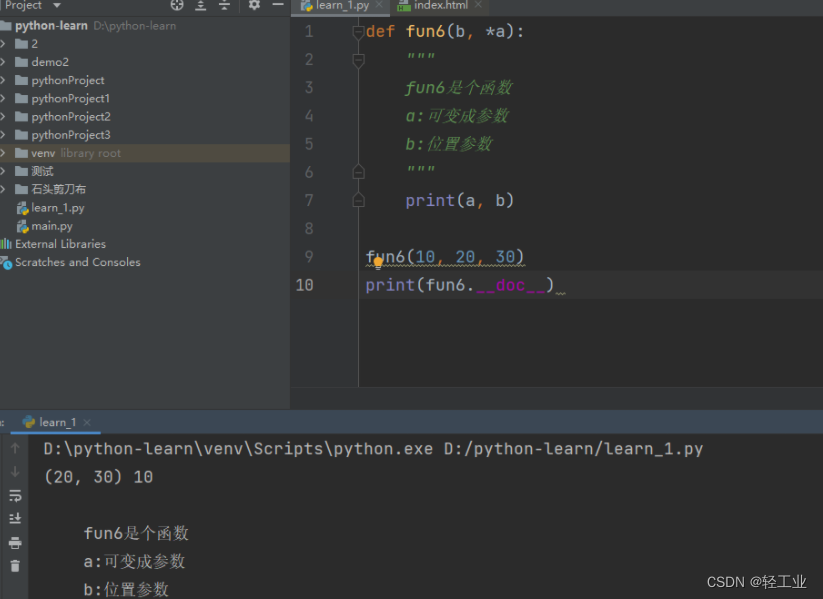Select the pythonProject2 folder row

145,117
